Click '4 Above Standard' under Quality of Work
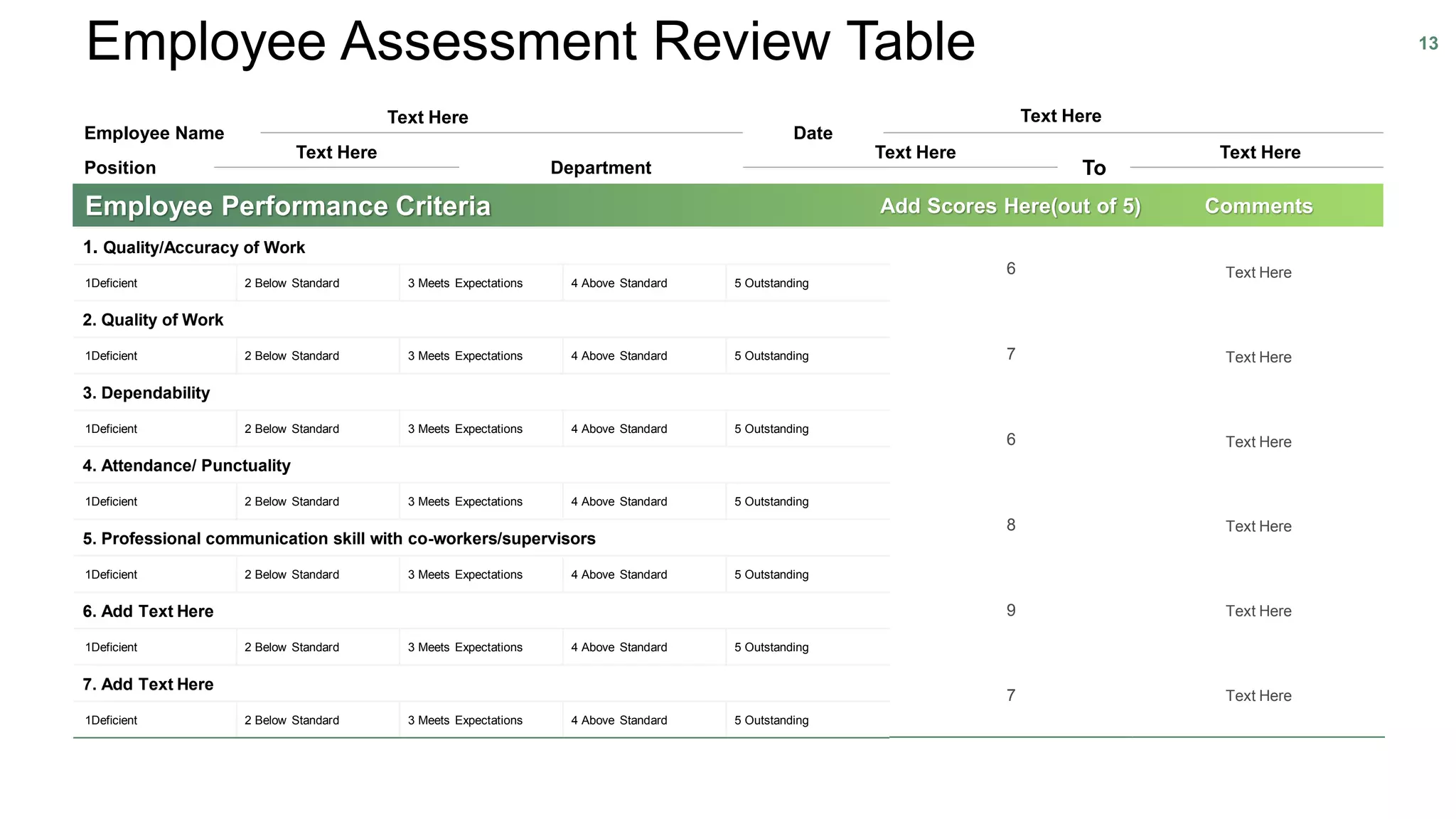 [619, 356]
